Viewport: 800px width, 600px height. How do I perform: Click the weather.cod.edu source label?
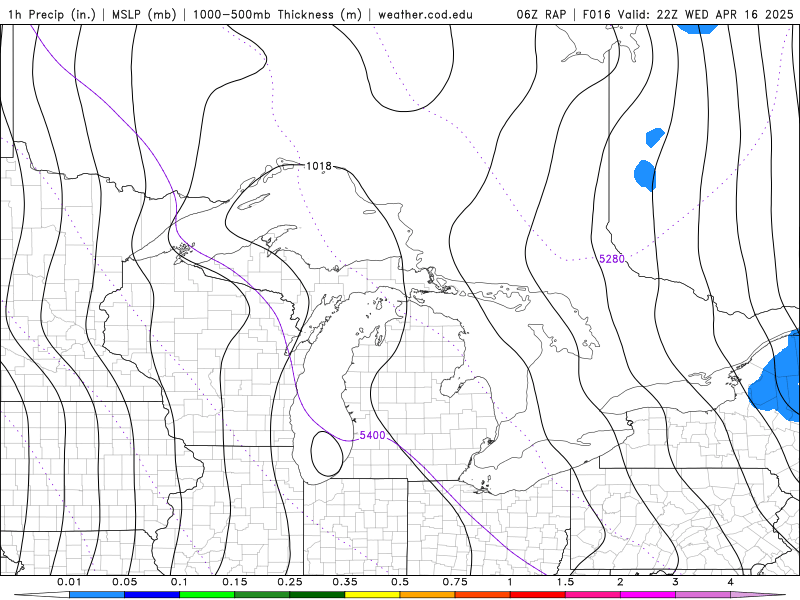(425, 14)
